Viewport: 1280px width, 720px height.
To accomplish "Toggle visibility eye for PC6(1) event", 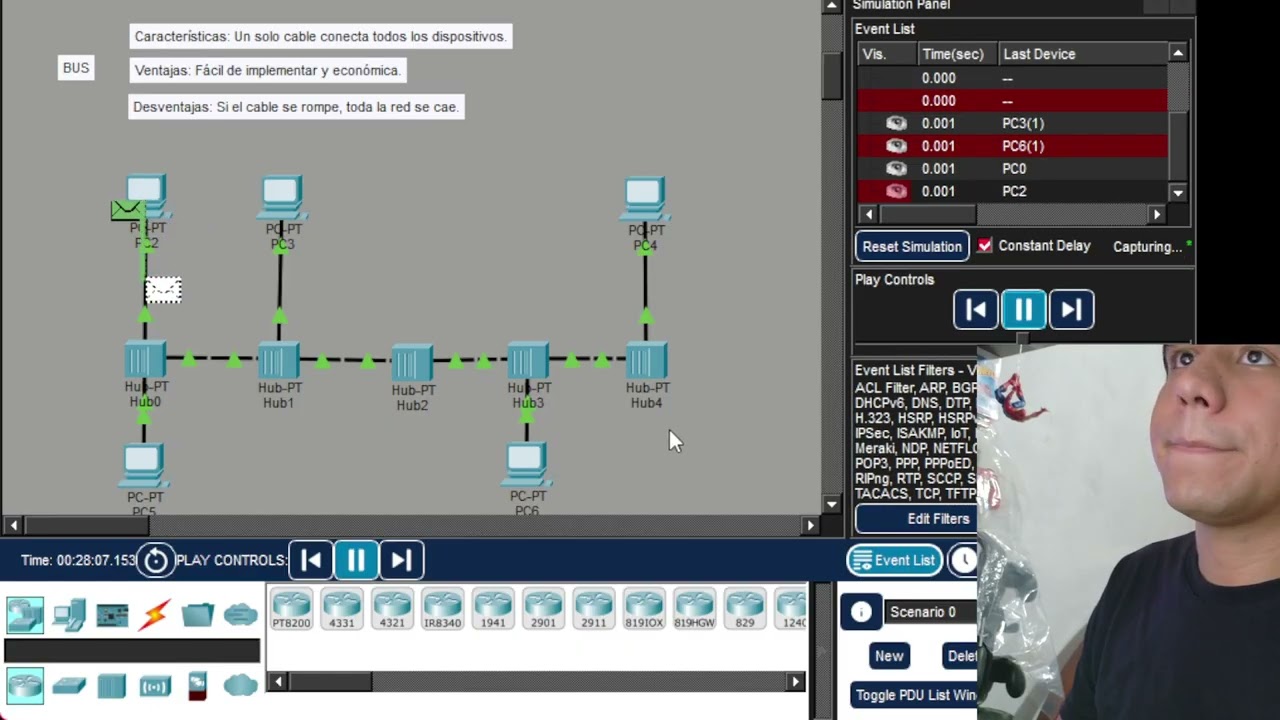I will click(896, 146).
